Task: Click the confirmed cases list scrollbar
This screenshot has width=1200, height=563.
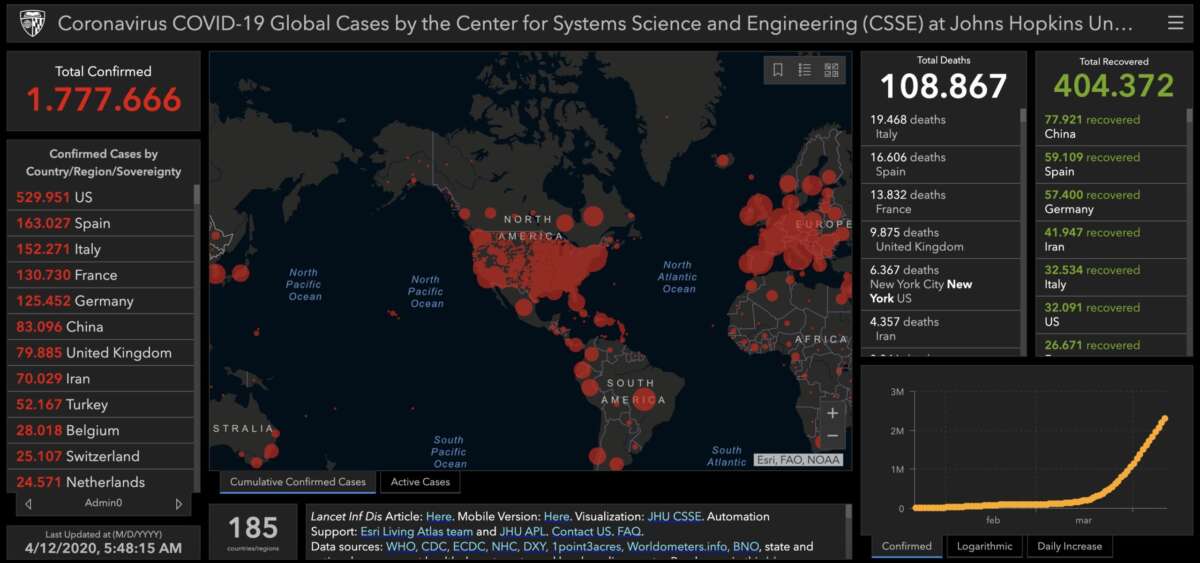Action: pyautogui.click(x=196, y=195)
